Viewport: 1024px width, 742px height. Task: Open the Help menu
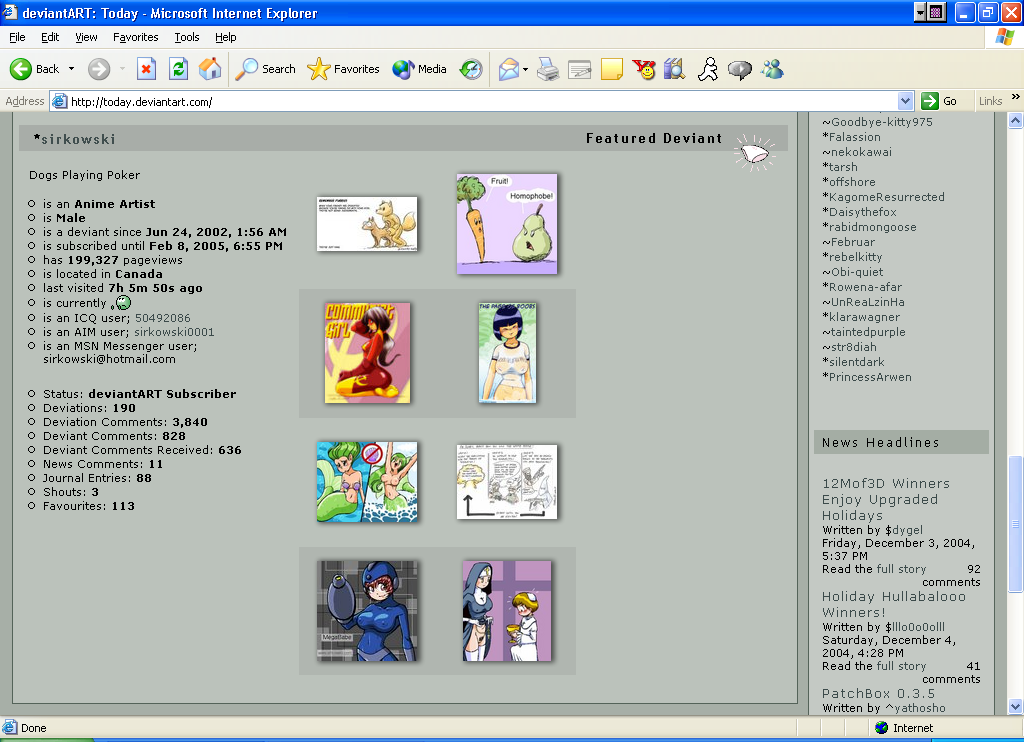coord(225,37)
